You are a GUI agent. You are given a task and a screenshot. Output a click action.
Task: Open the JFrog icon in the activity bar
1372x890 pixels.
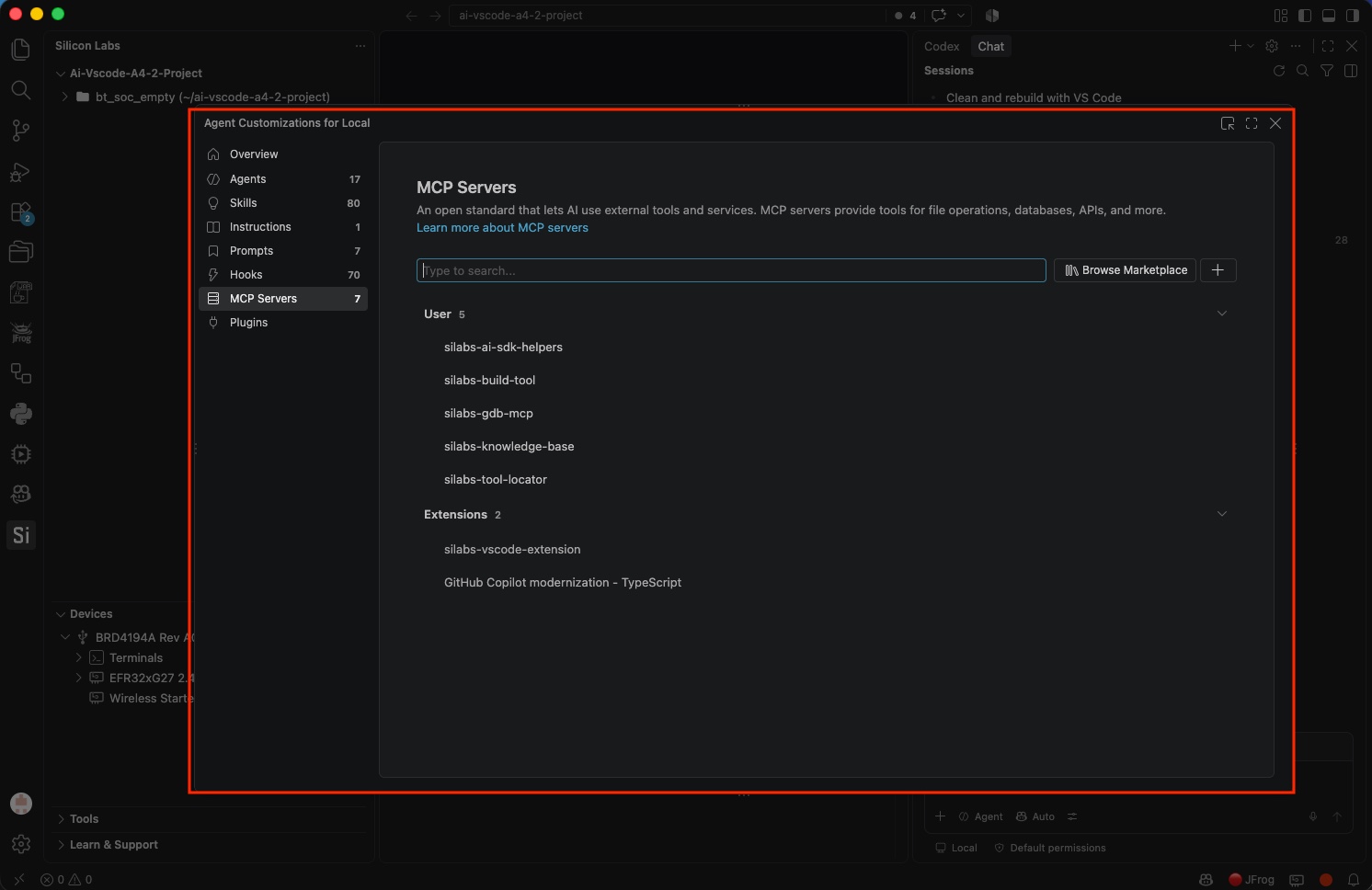[20, 333]
